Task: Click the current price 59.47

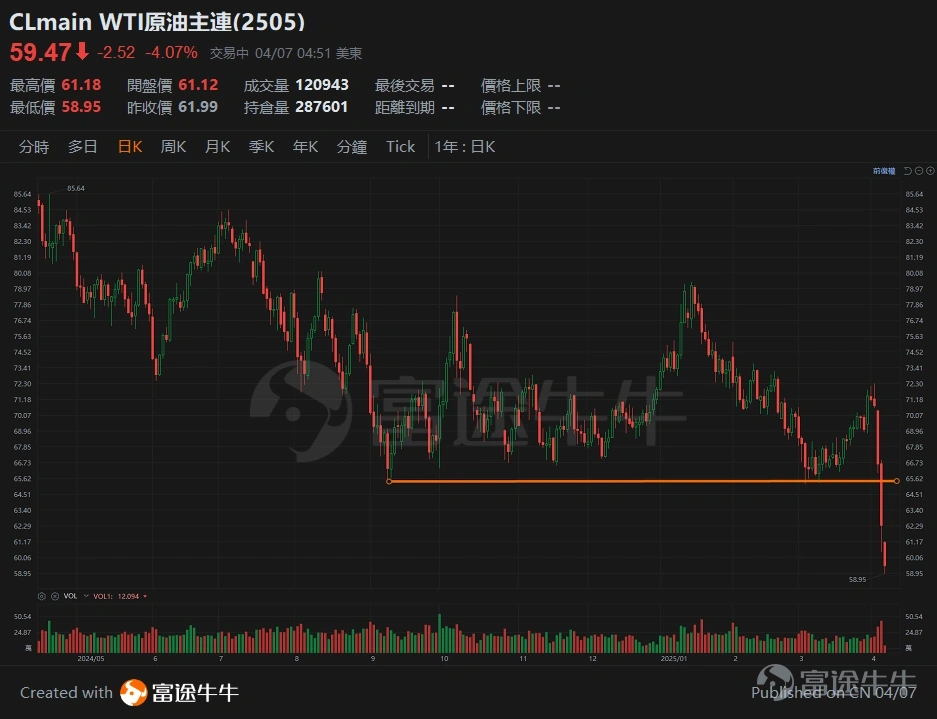Action: click(x=41, y=52)
